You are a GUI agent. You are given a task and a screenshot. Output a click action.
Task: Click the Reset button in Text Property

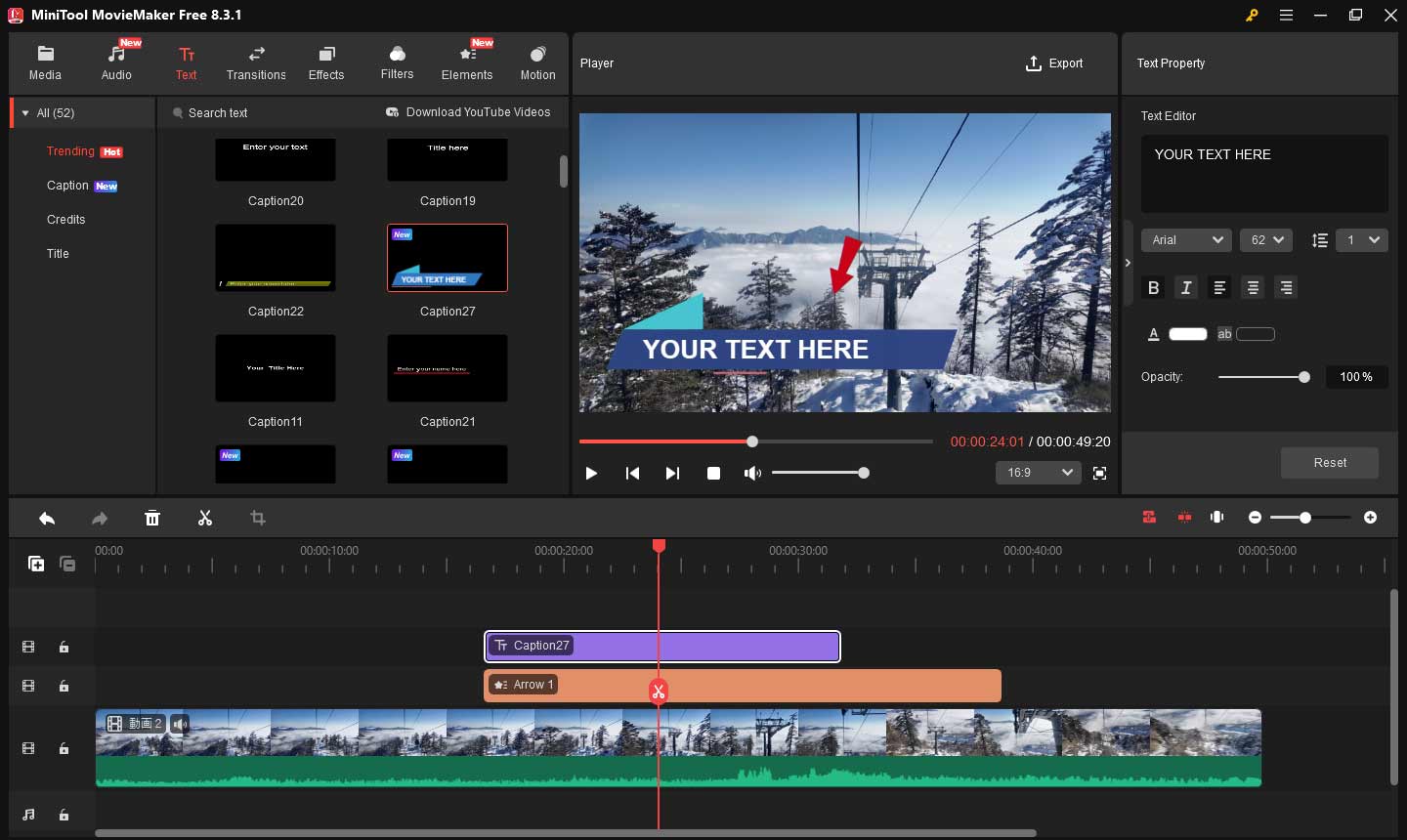pos(1329,463)
